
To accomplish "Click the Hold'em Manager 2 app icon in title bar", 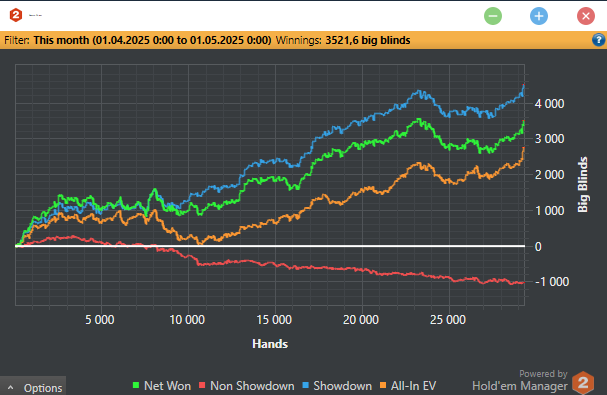I will tap(15, 15).
